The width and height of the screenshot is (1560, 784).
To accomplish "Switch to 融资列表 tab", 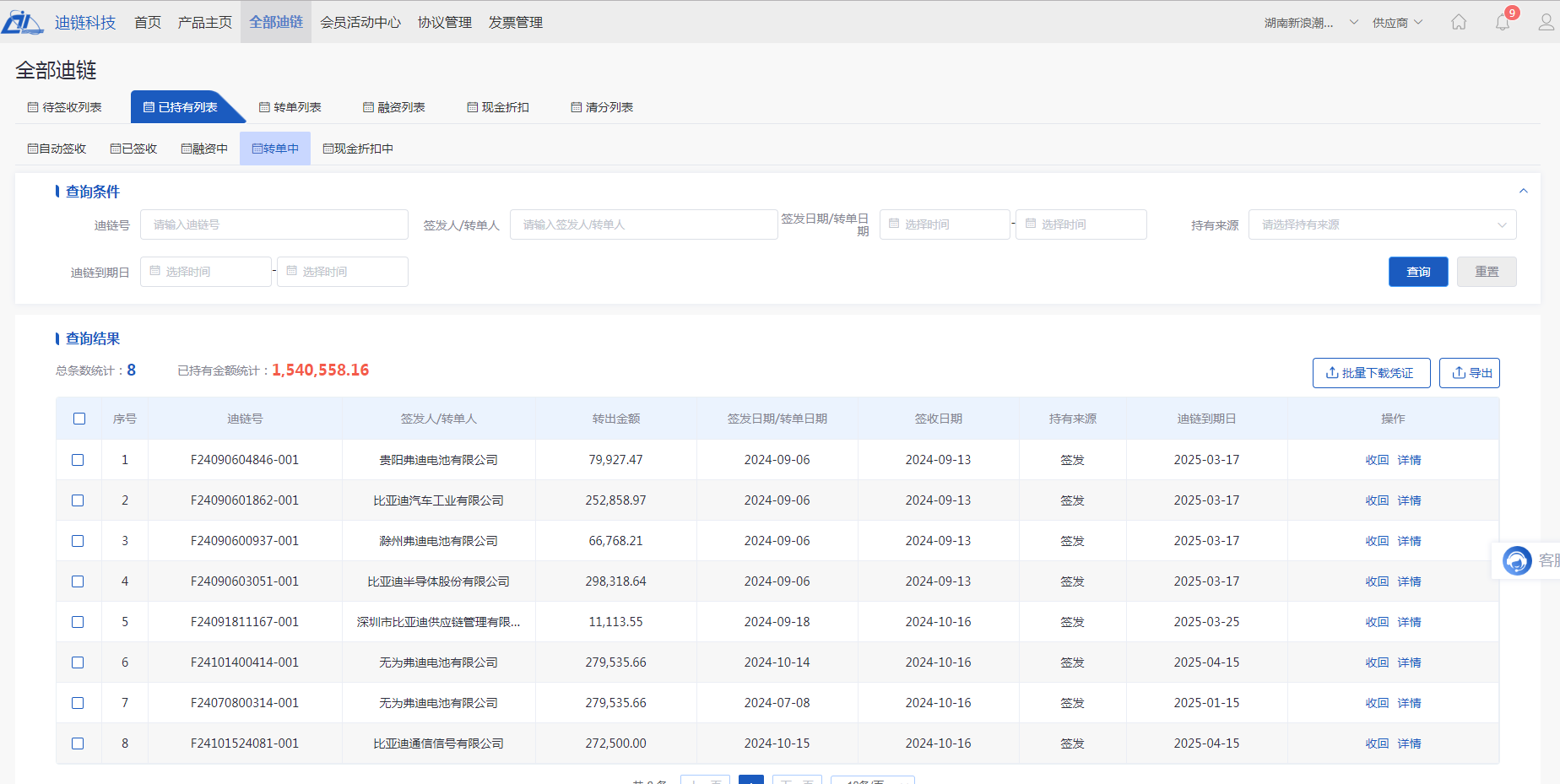I will click(394, 107).
